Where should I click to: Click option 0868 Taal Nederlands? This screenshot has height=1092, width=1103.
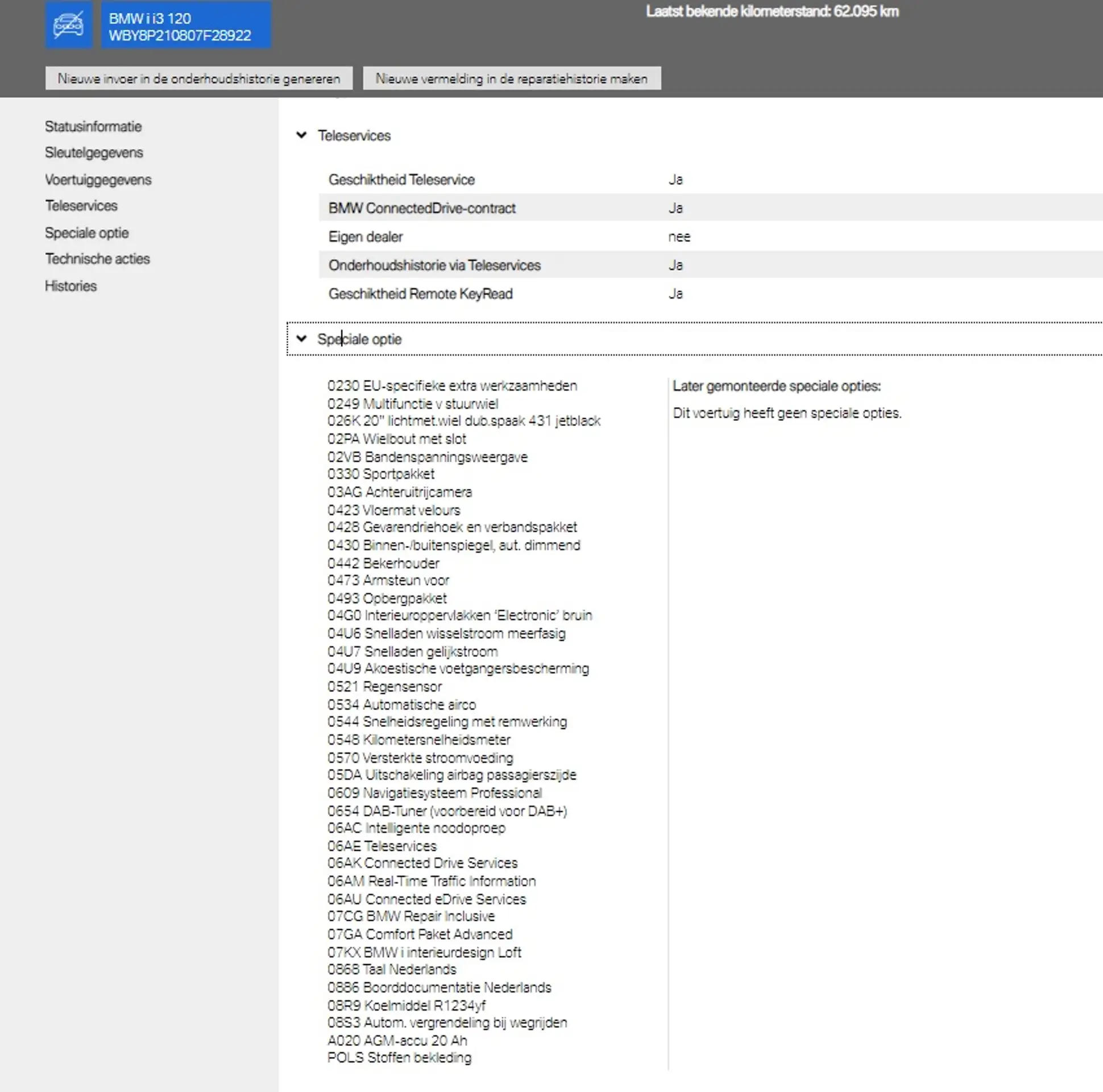click(392, 970)
